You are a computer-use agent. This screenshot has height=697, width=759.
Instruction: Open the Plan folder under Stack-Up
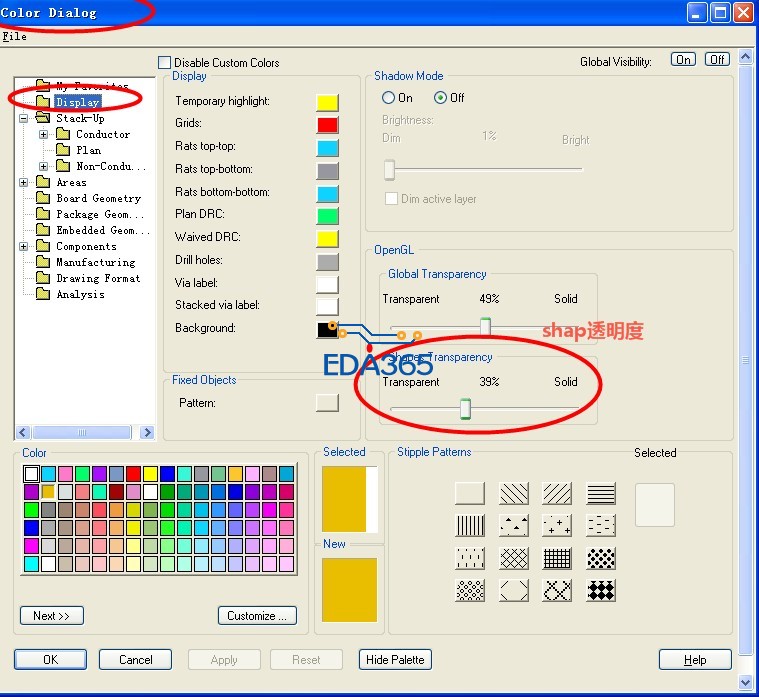click(x=78, y=150)
